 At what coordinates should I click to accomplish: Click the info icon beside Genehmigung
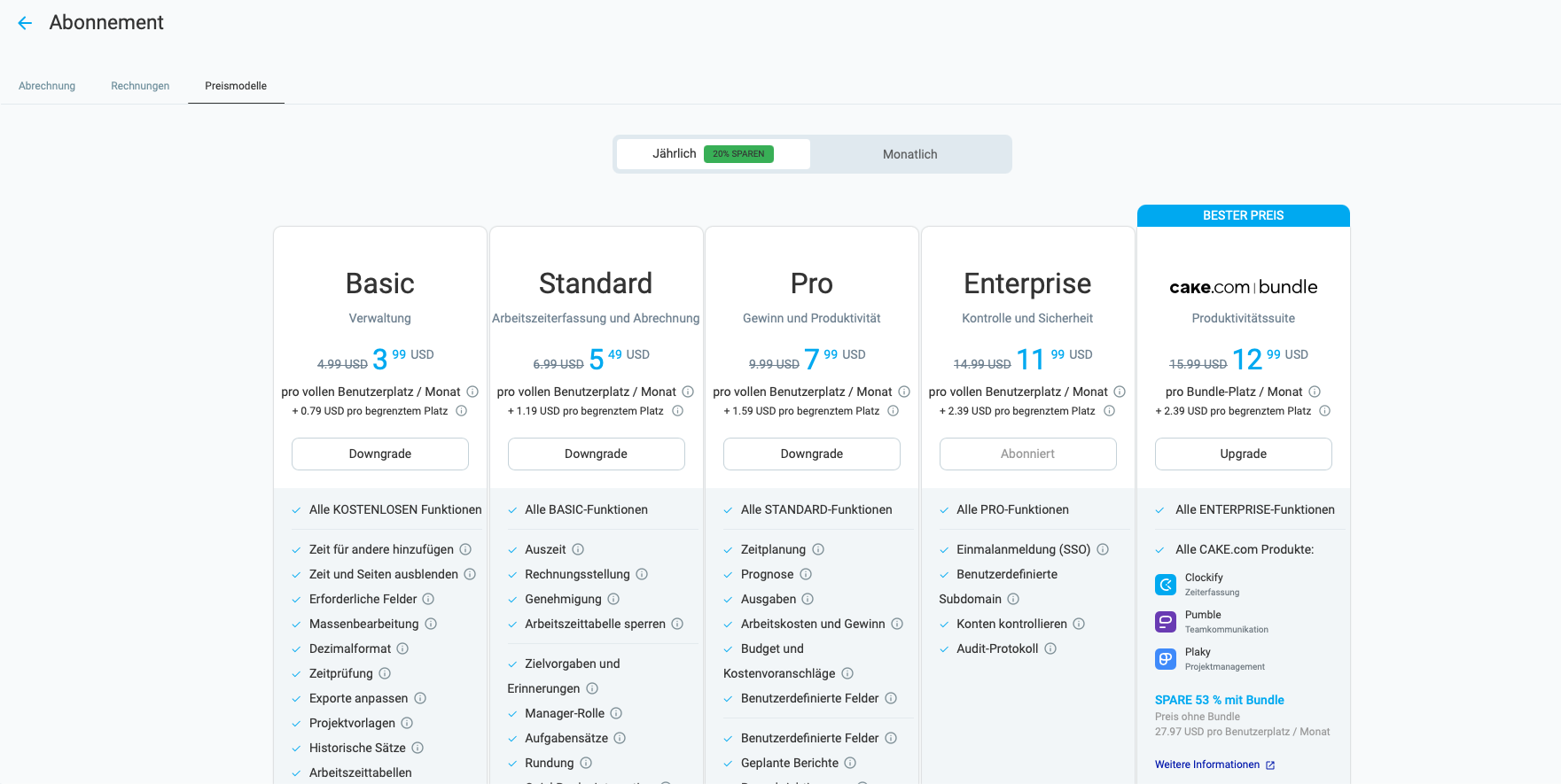point(613,599)
